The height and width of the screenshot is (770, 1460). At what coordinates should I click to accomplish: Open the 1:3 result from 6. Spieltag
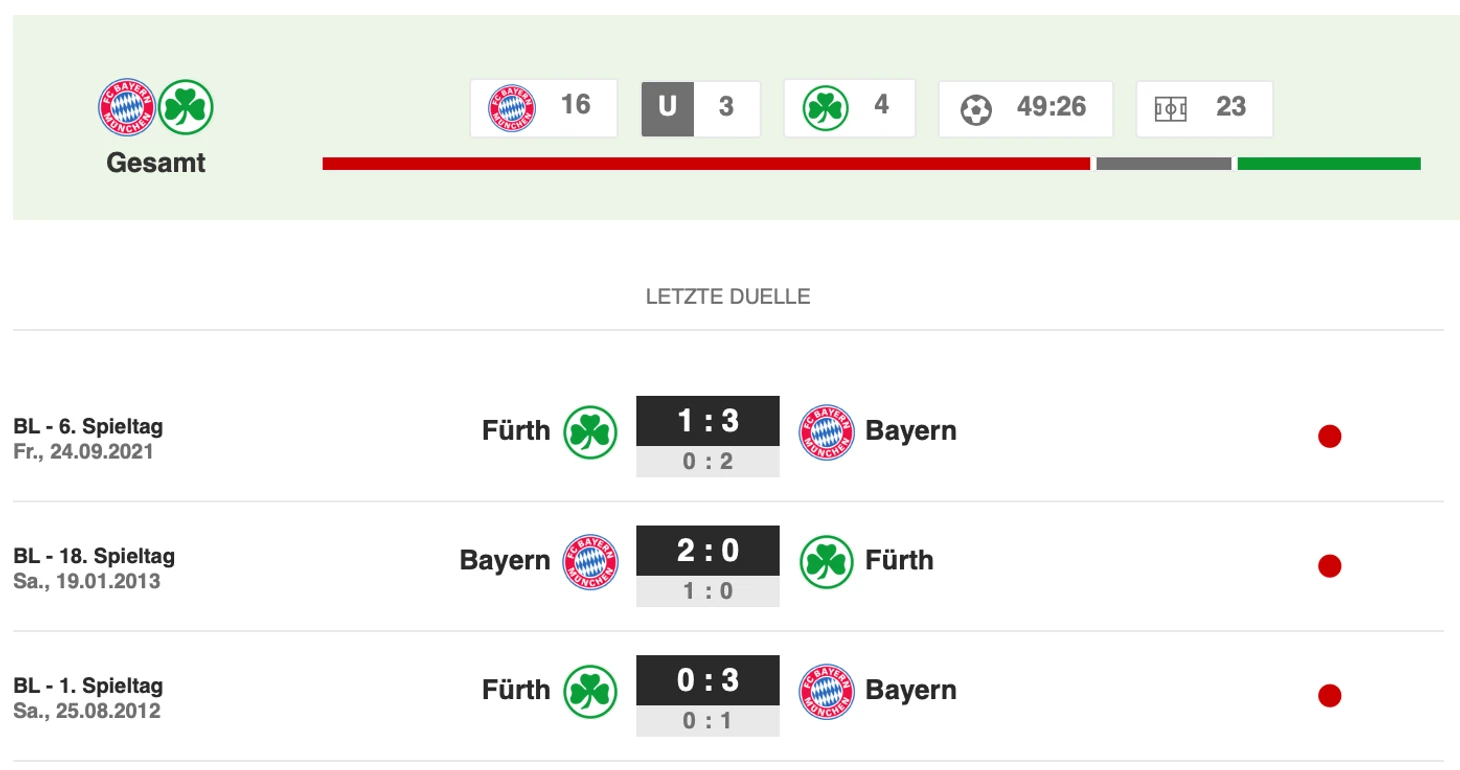coord(708,422)
